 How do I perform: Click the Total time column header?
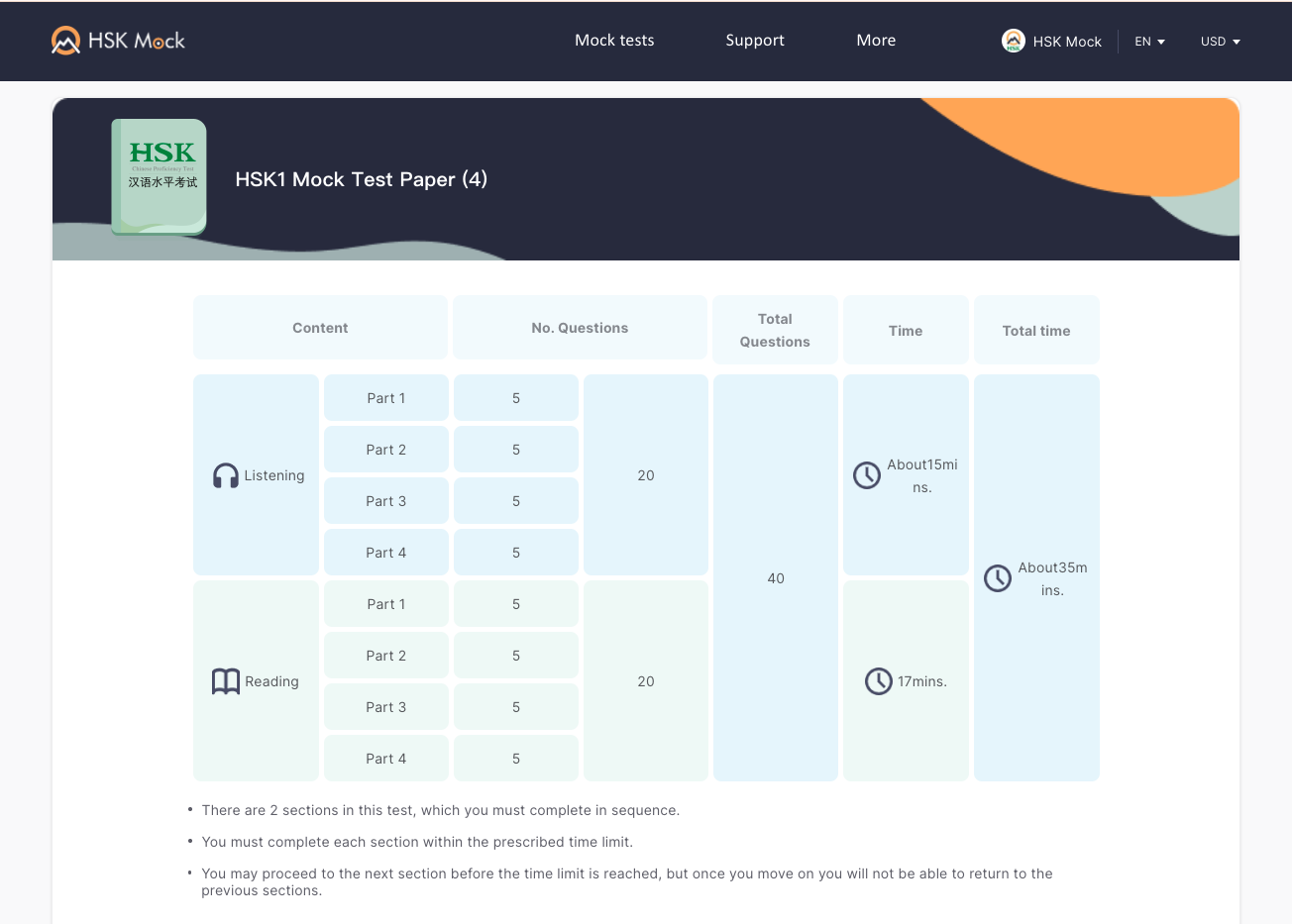1036,330
